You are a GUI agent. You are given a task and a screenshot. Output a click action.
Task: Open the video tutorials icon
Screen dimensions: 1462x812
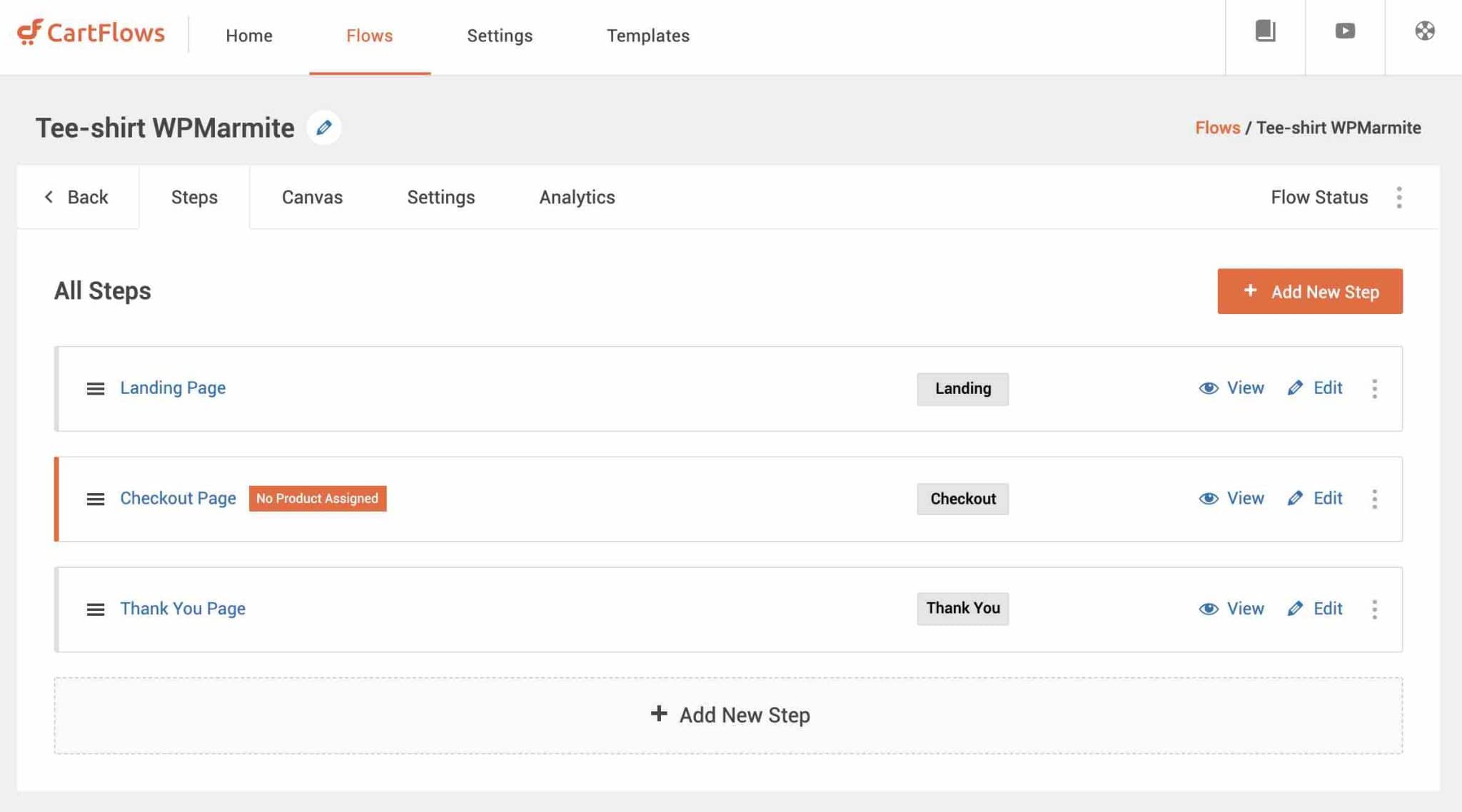1345,31
